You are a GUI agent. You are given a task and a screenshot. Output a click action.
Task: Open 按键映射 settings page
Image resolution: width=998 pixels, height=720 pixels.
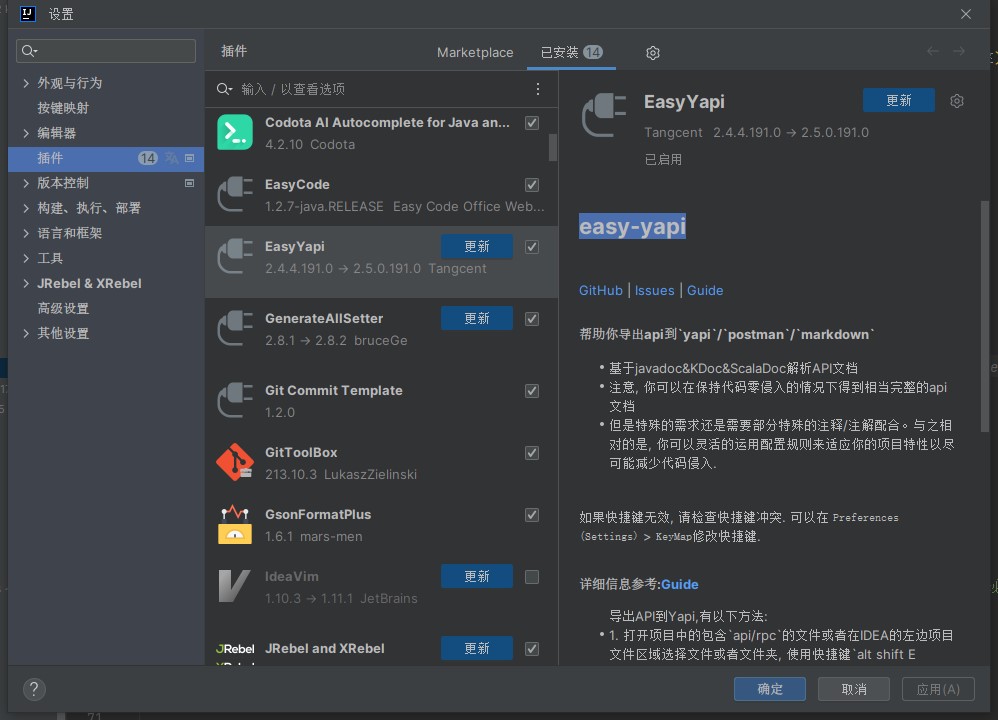coord(63,108)
